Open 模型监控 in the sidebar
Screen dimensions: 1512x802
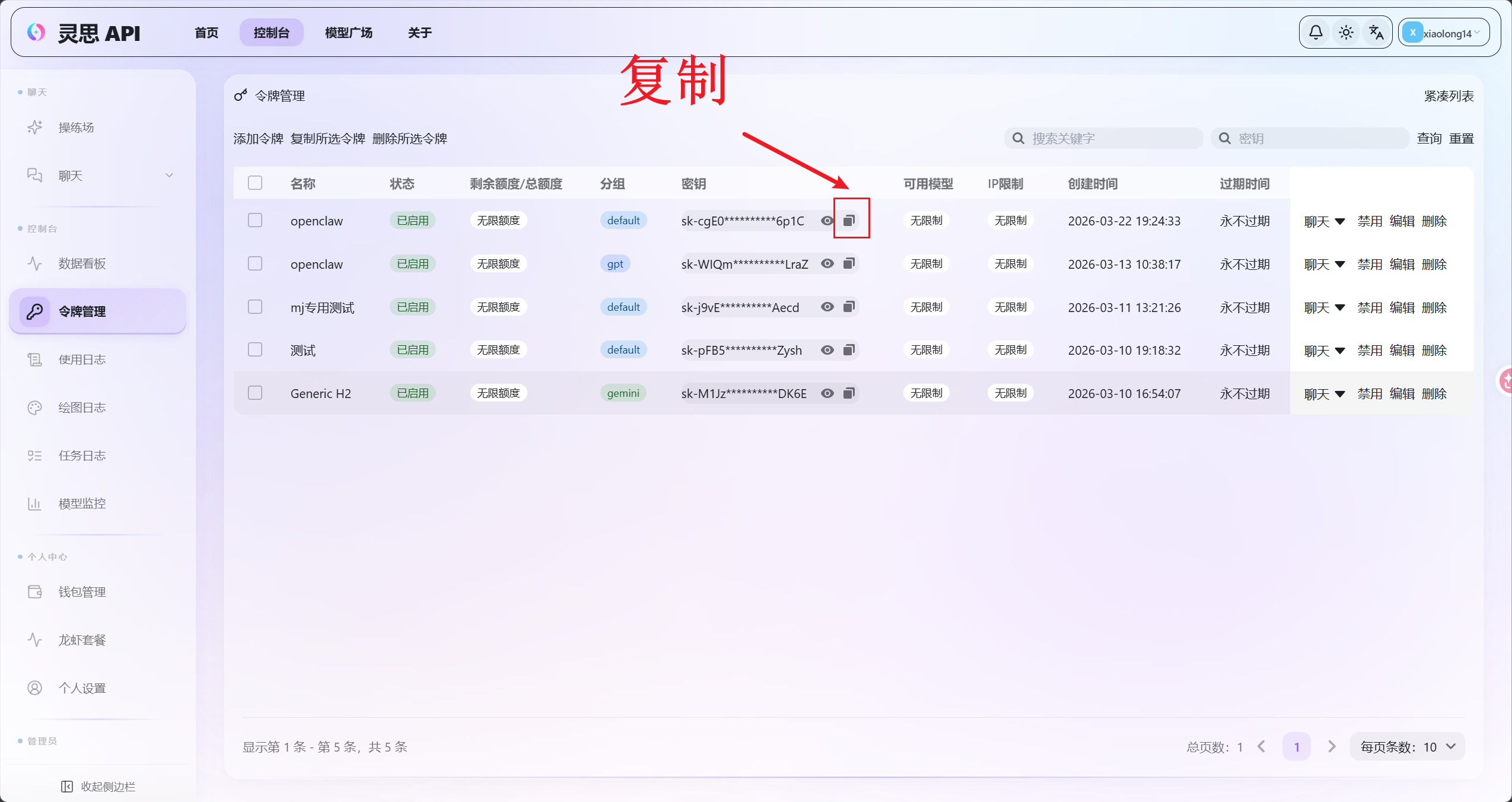point(98,504)
